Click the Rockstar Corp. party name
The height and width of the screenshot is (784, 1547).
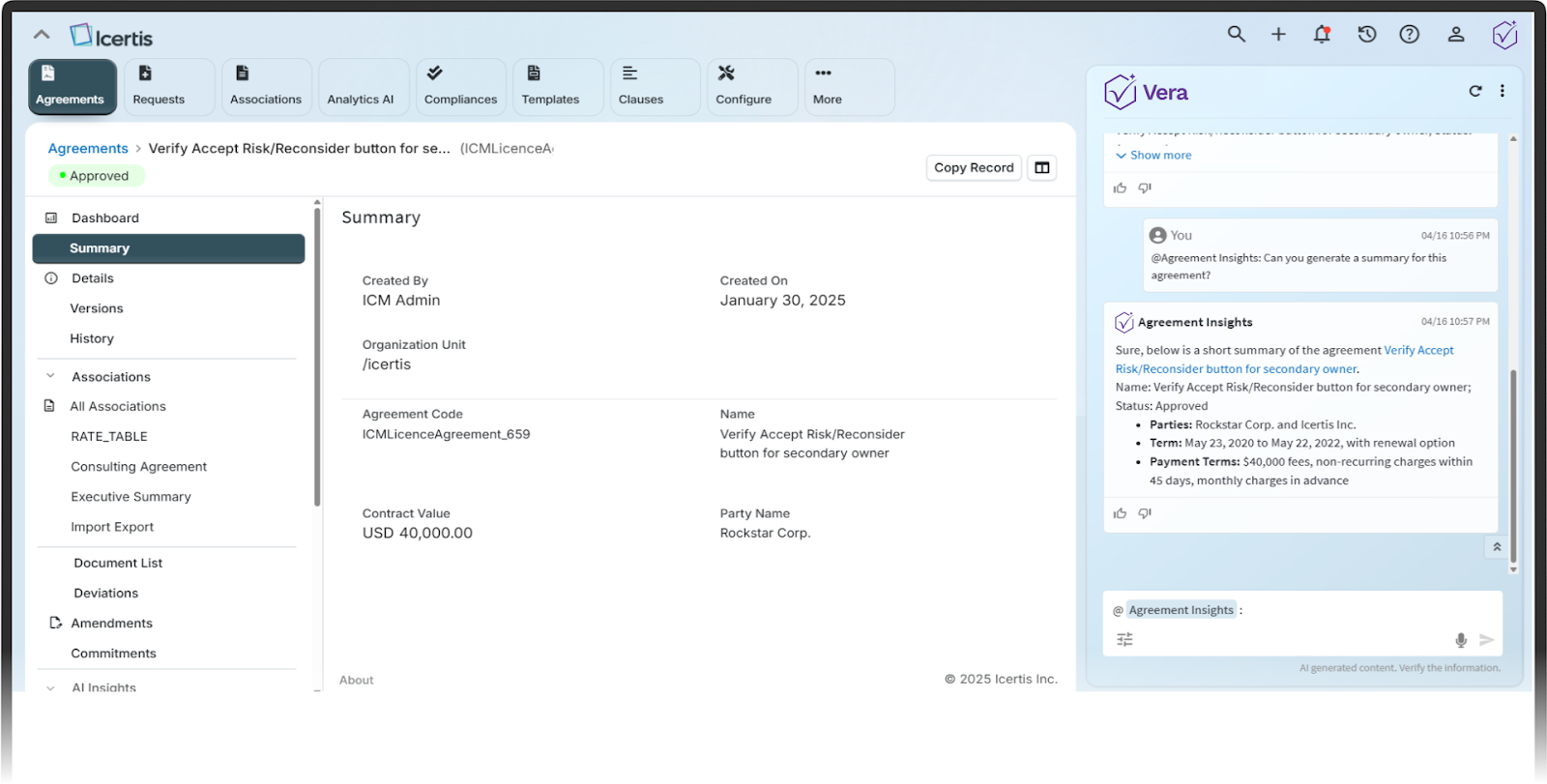pos(766,533)
